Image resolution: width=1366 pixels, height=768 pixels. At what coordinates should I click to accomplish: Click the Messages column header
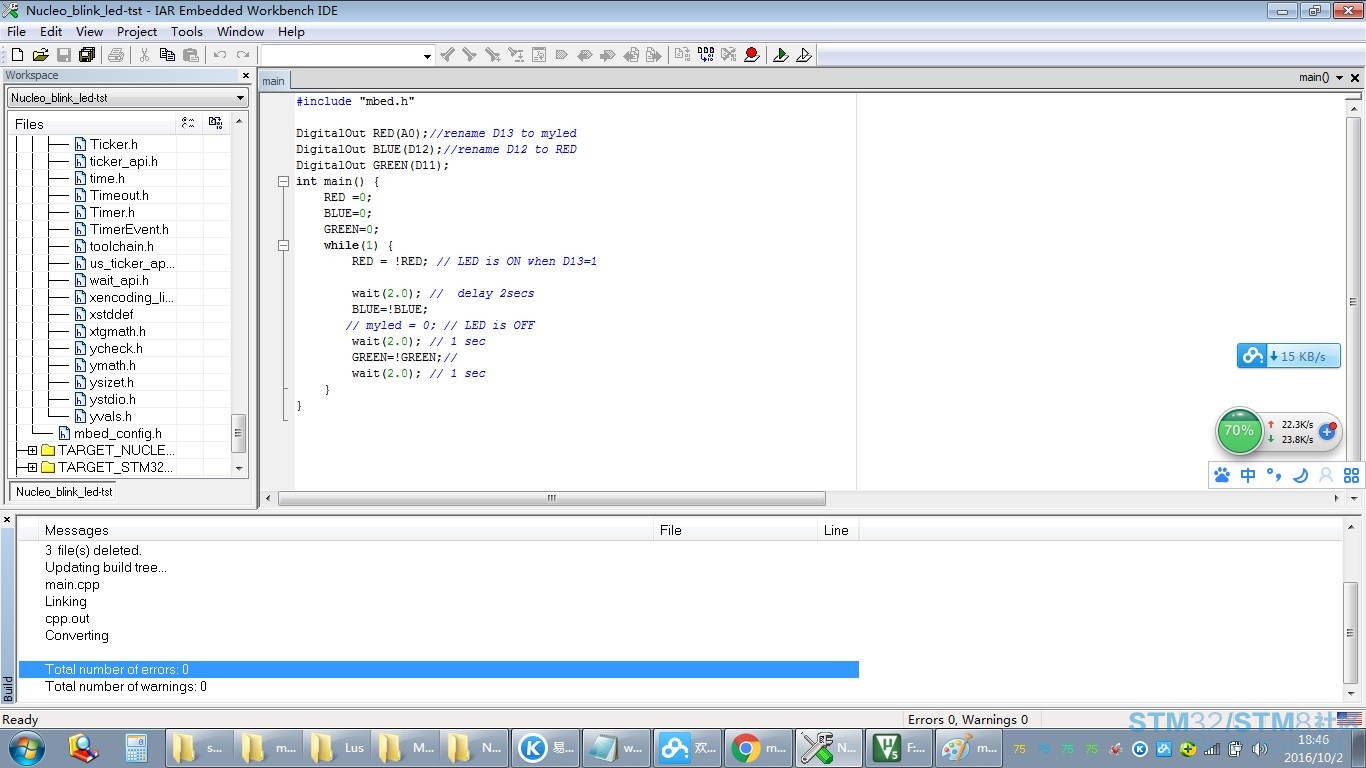click(346, 530)
